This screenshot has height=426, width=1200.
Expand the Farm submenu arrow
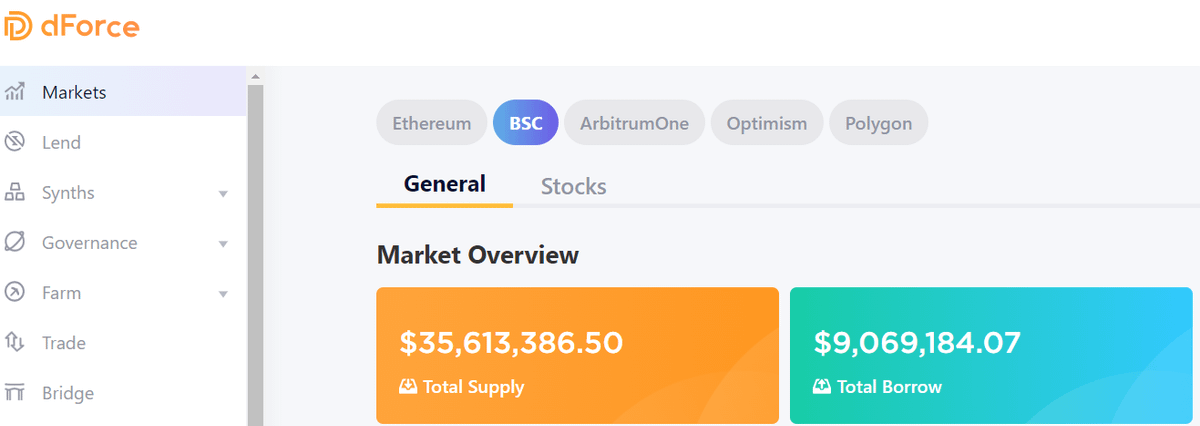(223, 294)
